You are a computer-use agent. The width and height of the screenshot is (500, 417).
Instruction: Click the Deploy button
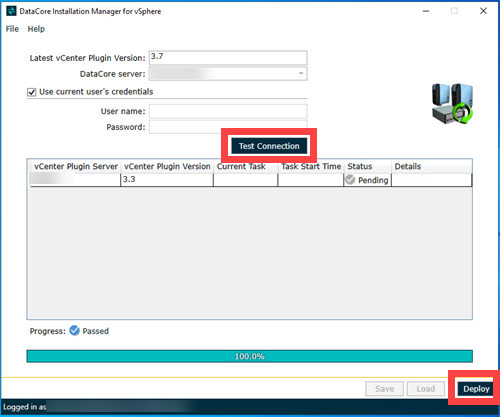pos(476,389)
